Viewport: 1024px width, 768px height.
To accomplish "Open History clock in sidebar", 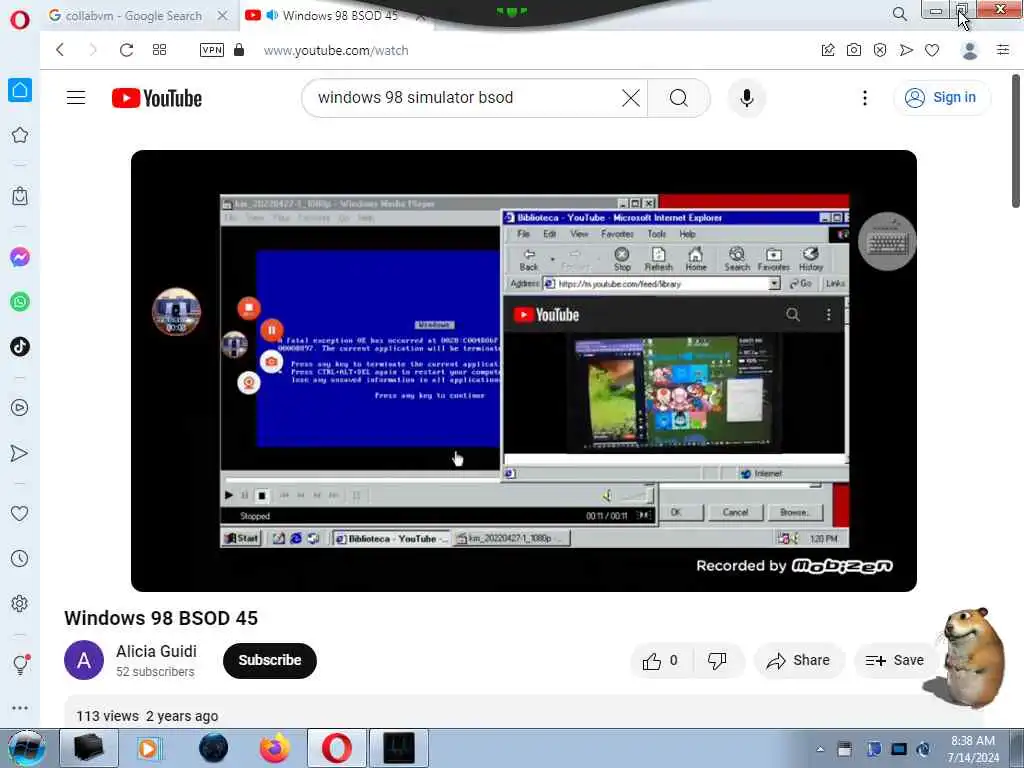I will click(20, 558).
